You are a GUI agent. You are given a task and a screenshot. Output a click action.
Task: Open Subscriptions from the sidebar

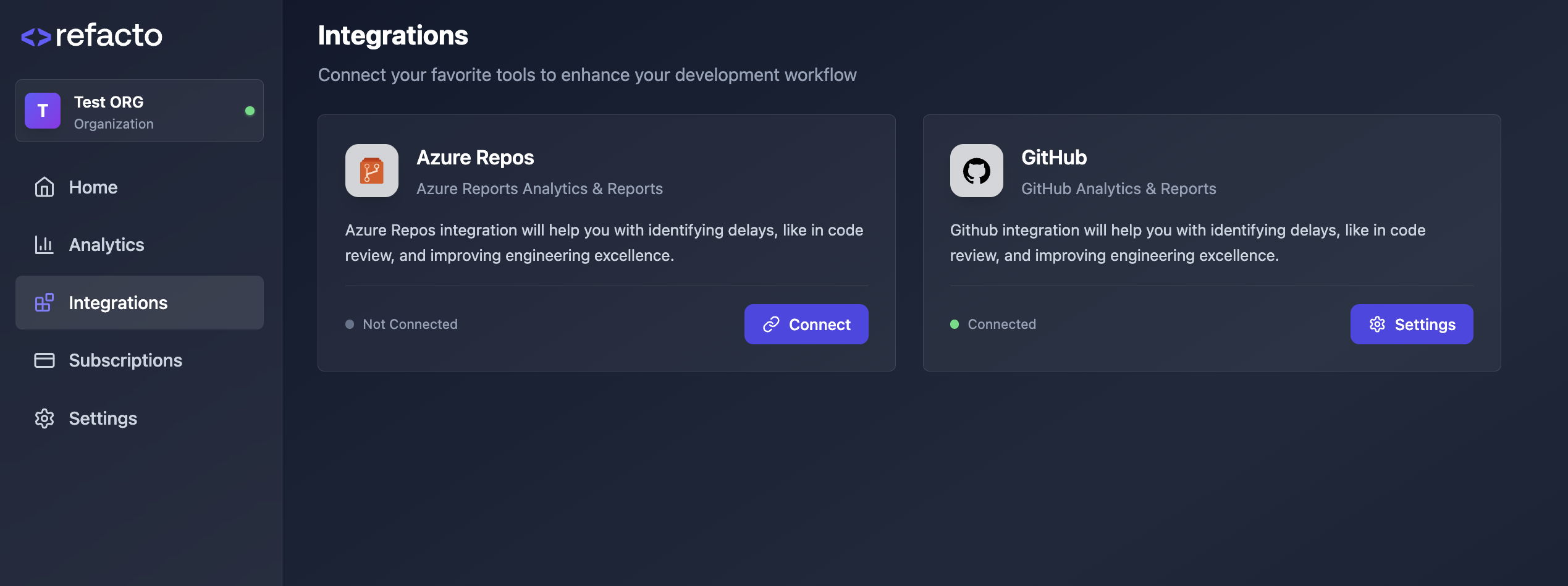pos(140,360)
